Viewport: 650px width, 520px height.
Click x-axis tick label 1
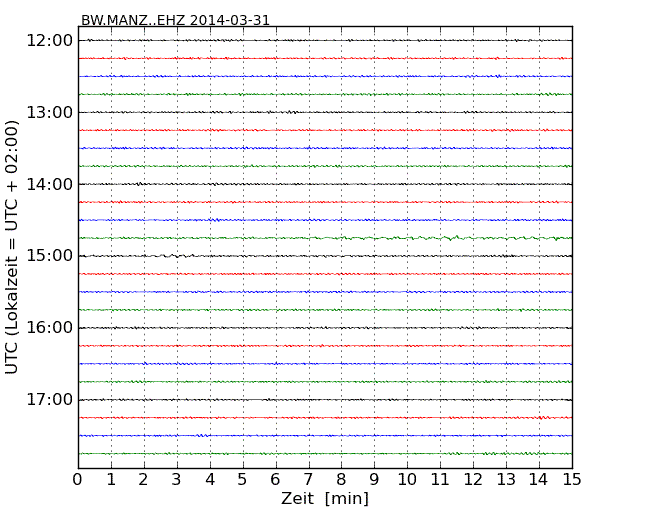pyautogui.click(x=111, y=480)
